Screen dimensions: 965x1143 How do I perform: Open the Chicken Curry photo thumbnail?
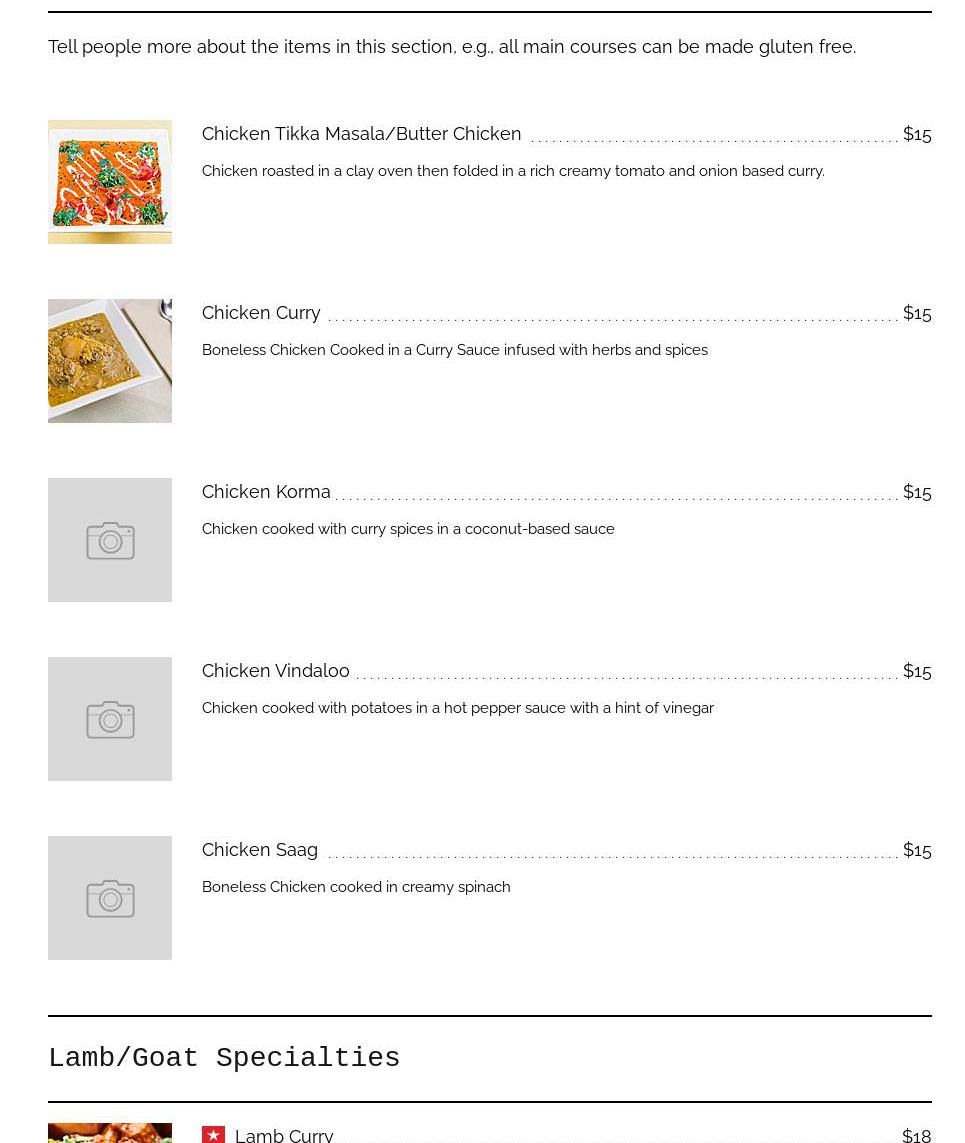tap(110, 361)
